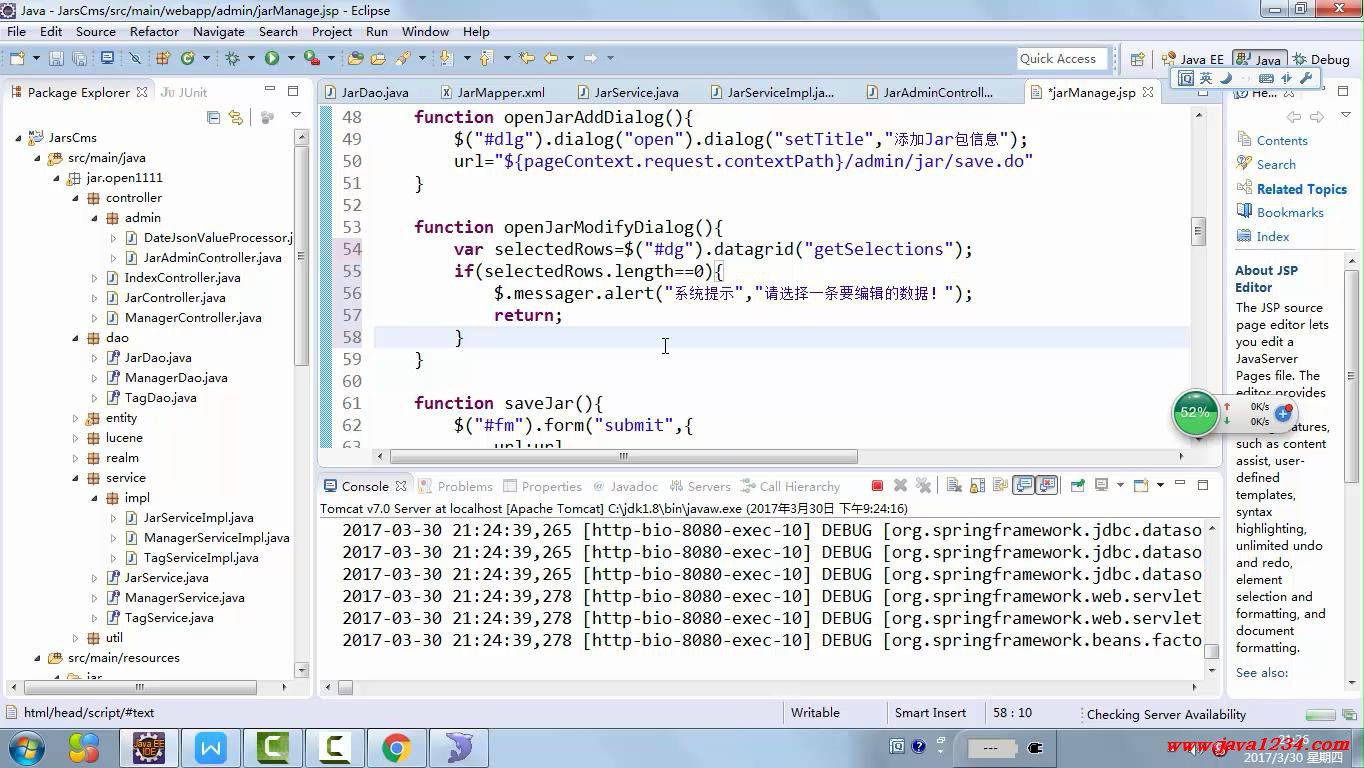This screenshot has width=1364, height=768.
Task: Click the Run Last Tool icon
Action: pos(312,58)
